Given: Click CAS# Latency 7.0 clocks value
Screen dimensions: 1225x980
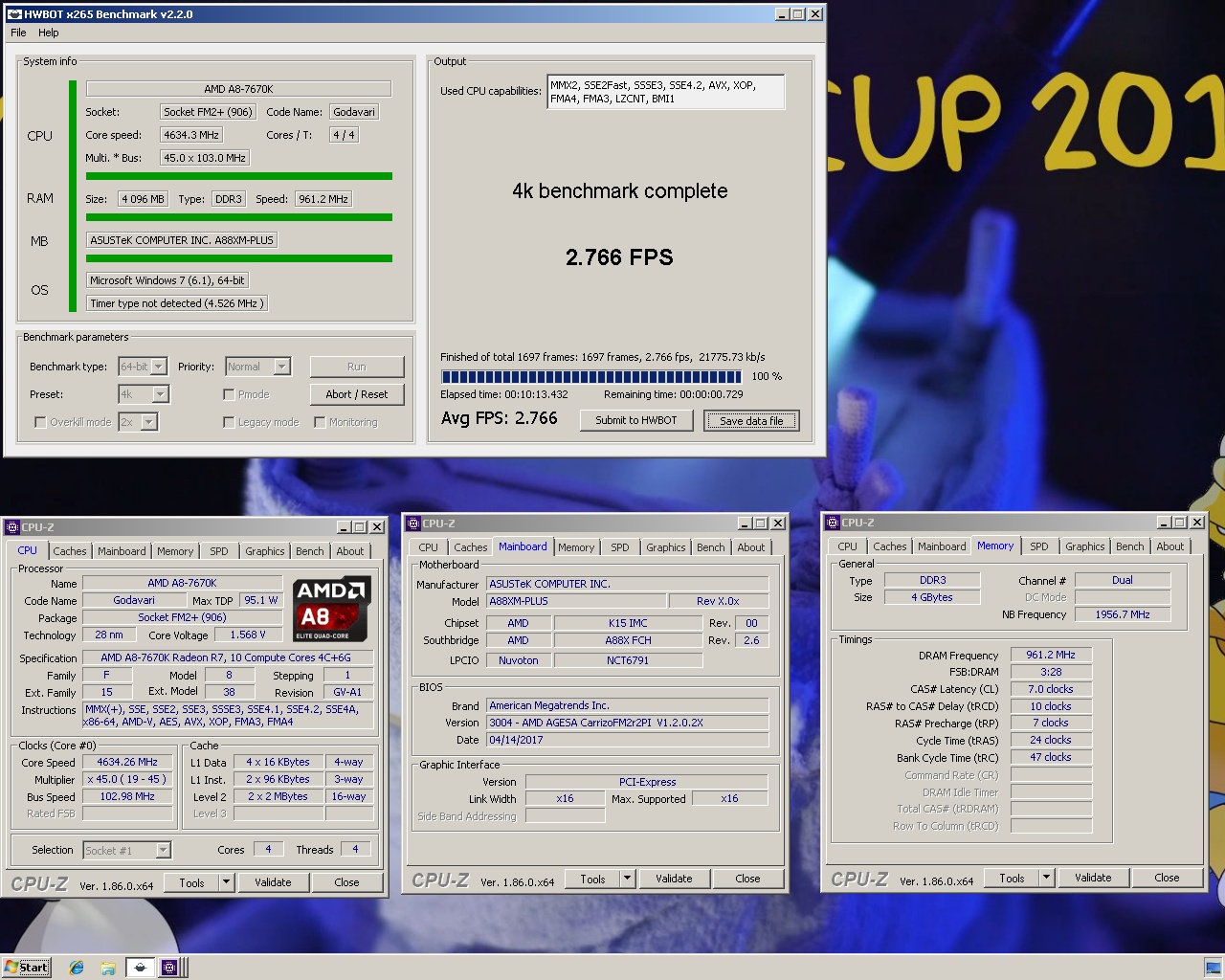Looking at the screenshot, I should (x=1051, y=689).
